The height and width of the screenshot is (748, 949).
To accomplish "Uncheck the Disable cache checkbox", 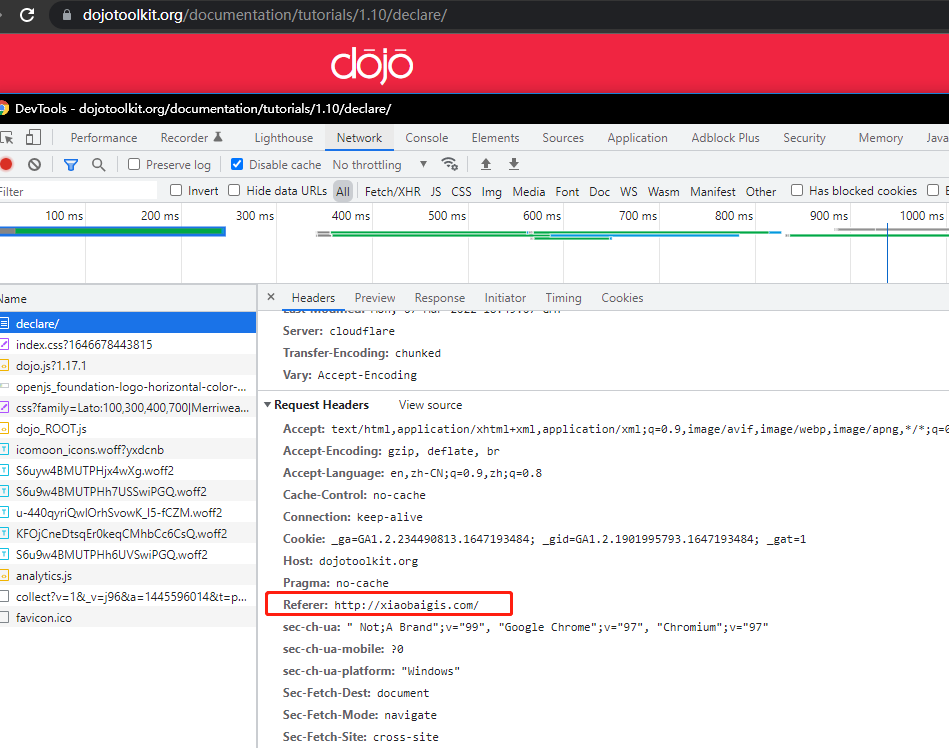I will [237, 165].
